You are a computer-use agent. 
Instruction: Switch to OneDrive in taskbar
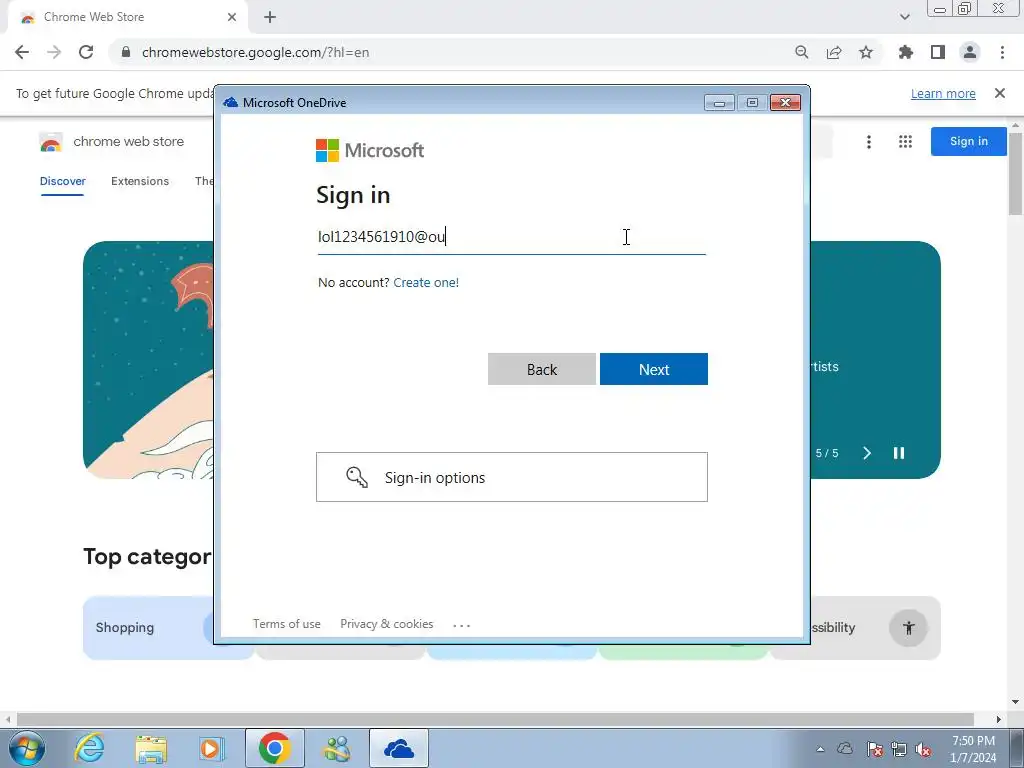pyautogui.click(x=399, y=748)
